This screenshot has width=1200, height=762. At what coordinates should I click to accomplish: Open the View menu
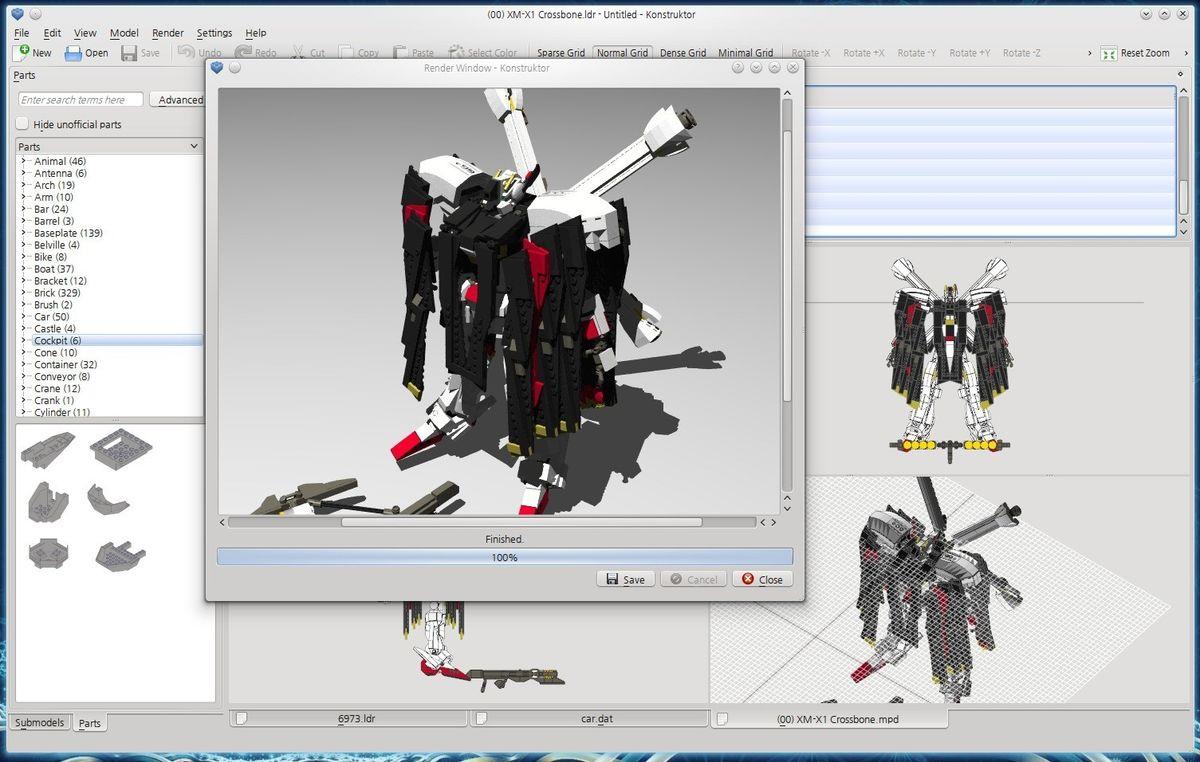[85, 33]
